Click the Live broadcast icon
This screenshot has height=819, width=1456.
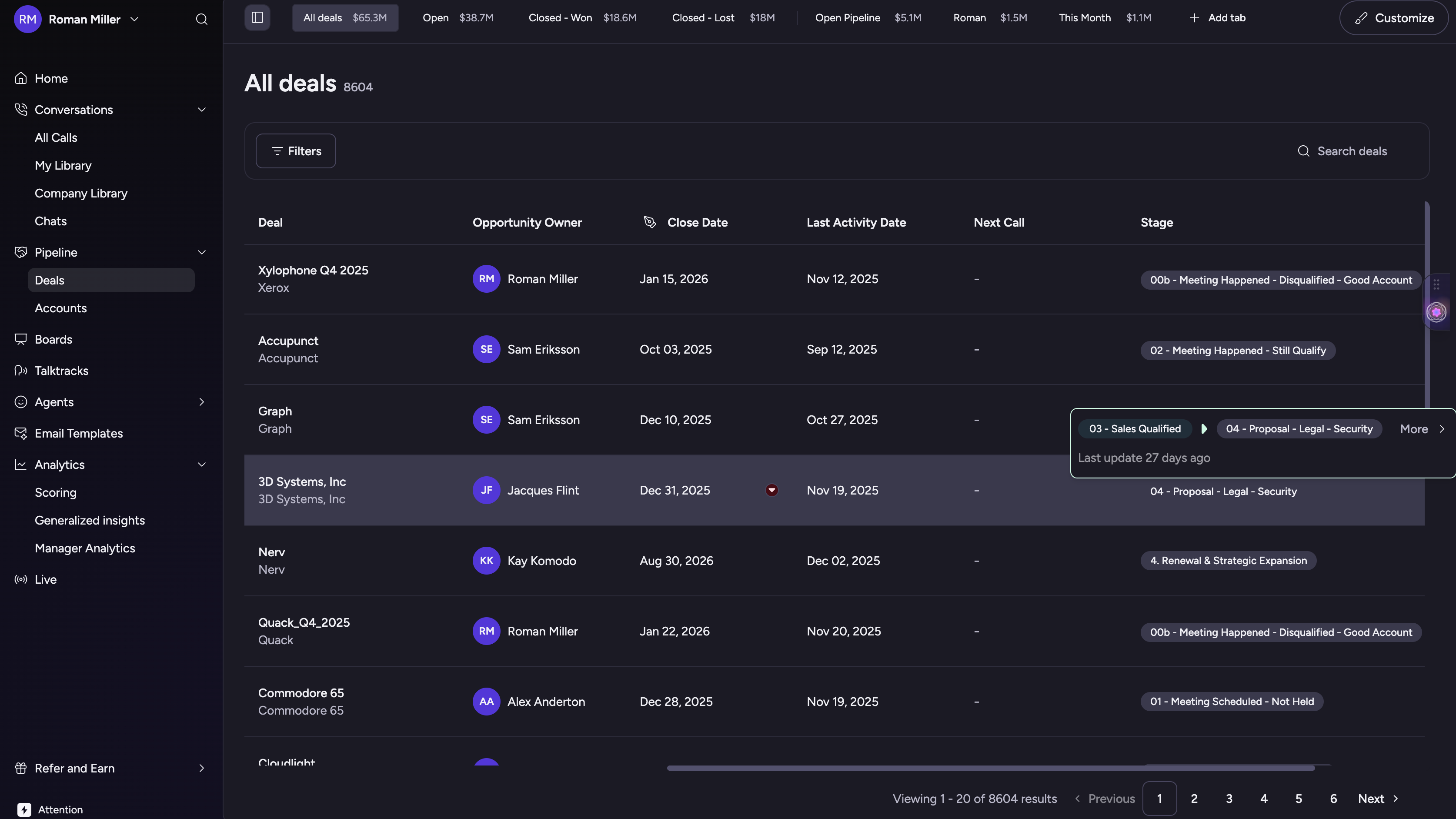click(21, 579)
